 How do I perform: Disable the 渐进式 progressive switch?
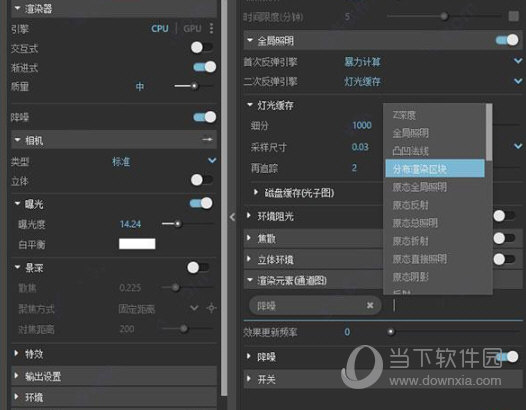tap(205, 67)
